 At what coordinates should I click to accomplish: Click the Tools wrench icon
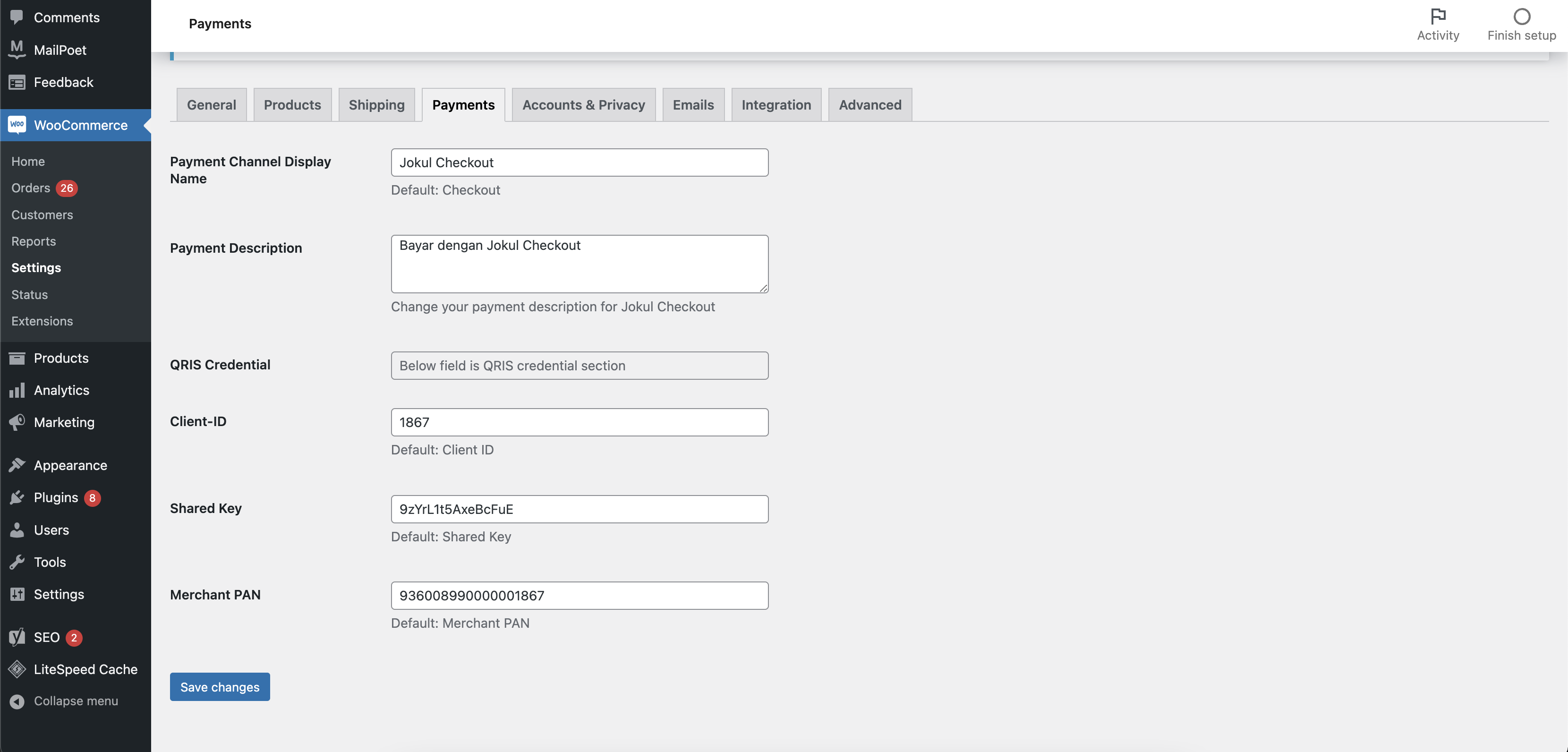click(17, 562)
